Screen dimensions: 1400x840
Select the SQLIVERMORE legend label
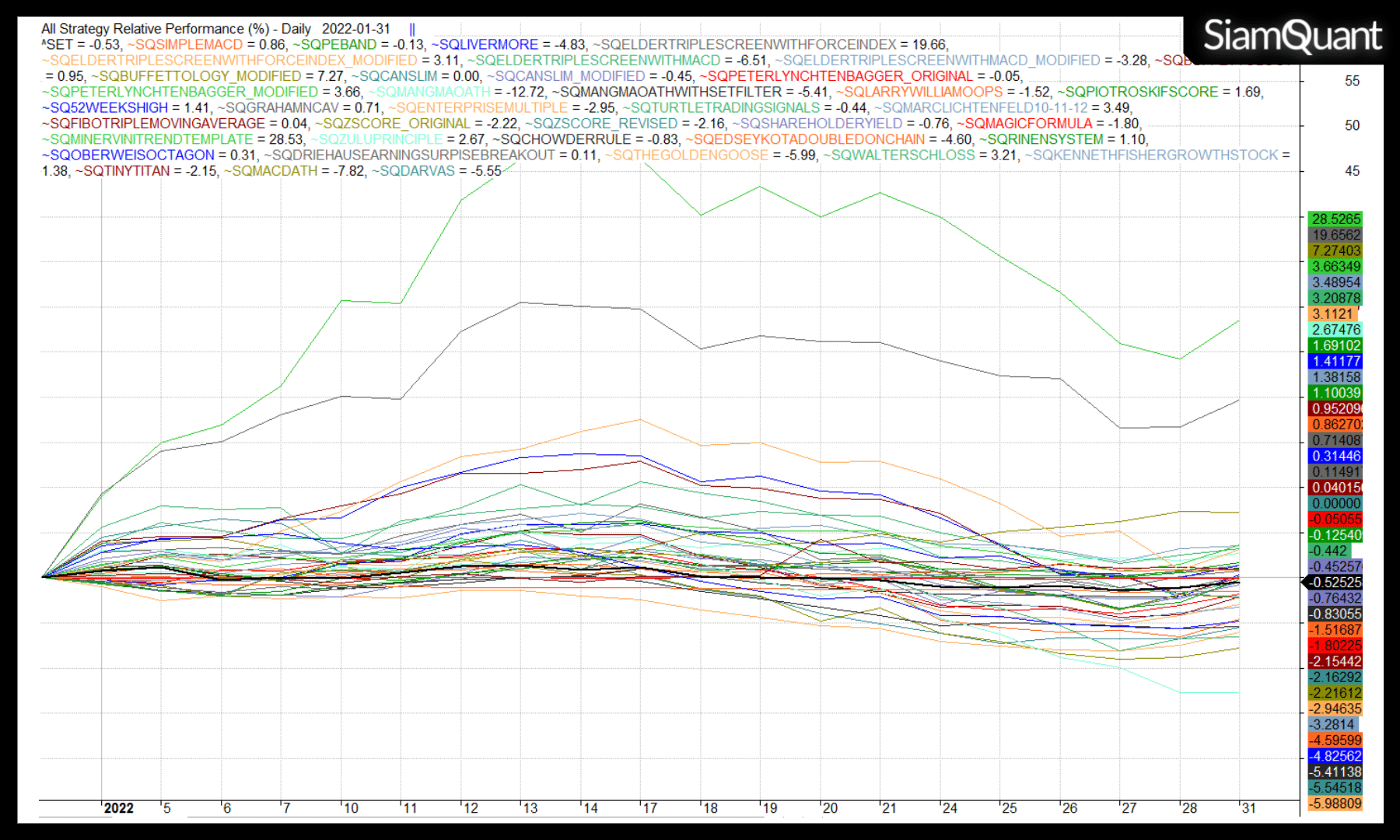pyautogui.click(x=488, y=45)
